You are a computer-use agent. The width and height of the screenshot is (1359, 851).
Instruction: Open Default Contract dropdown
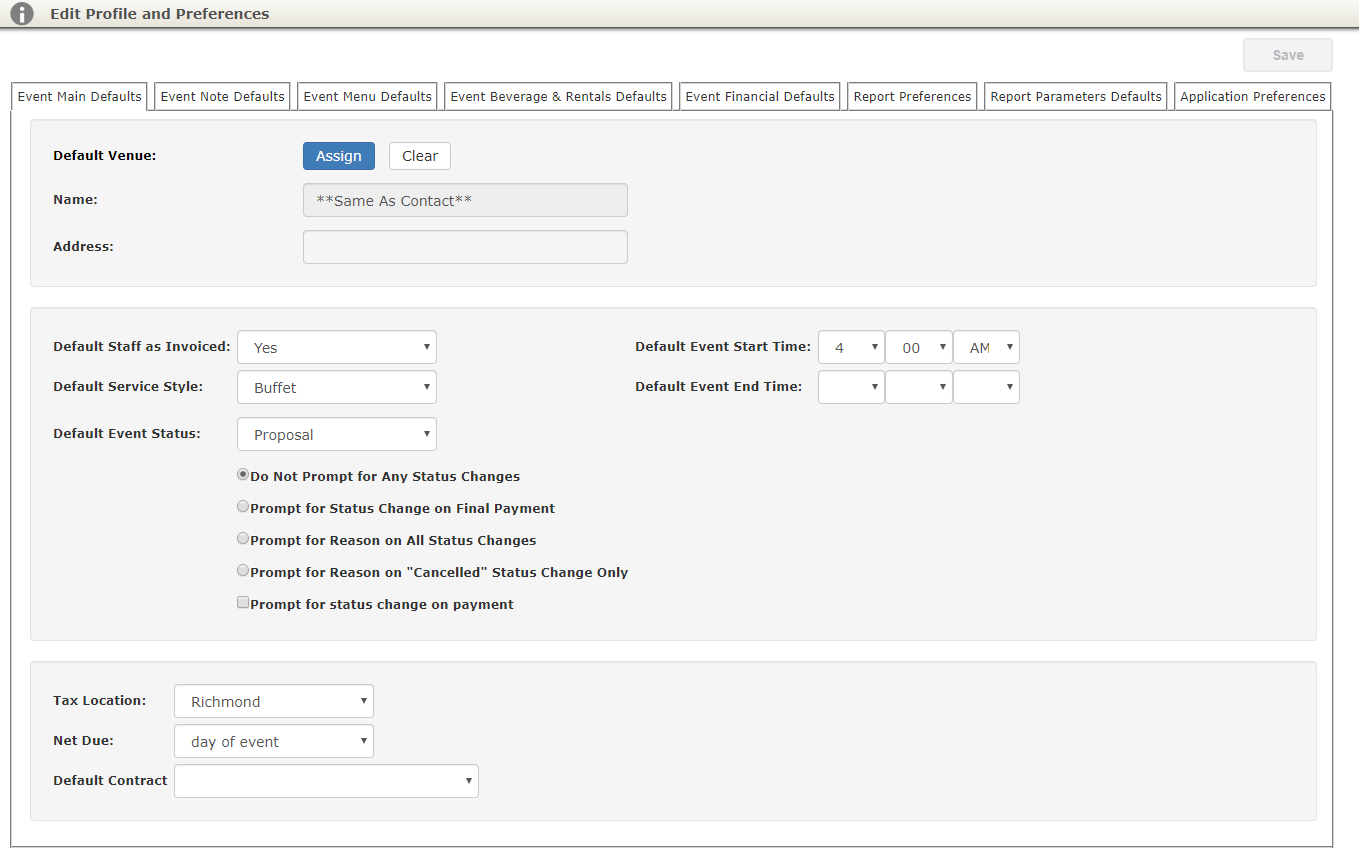pyautogui.click(x=326, y=781)
